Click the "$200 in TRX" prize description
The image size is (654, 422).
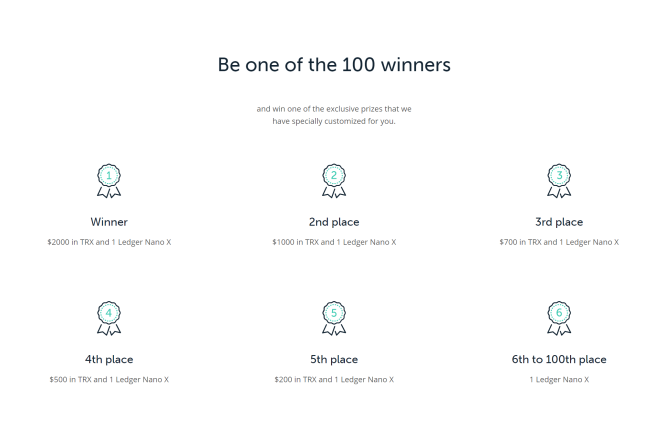tap(334, 379)
